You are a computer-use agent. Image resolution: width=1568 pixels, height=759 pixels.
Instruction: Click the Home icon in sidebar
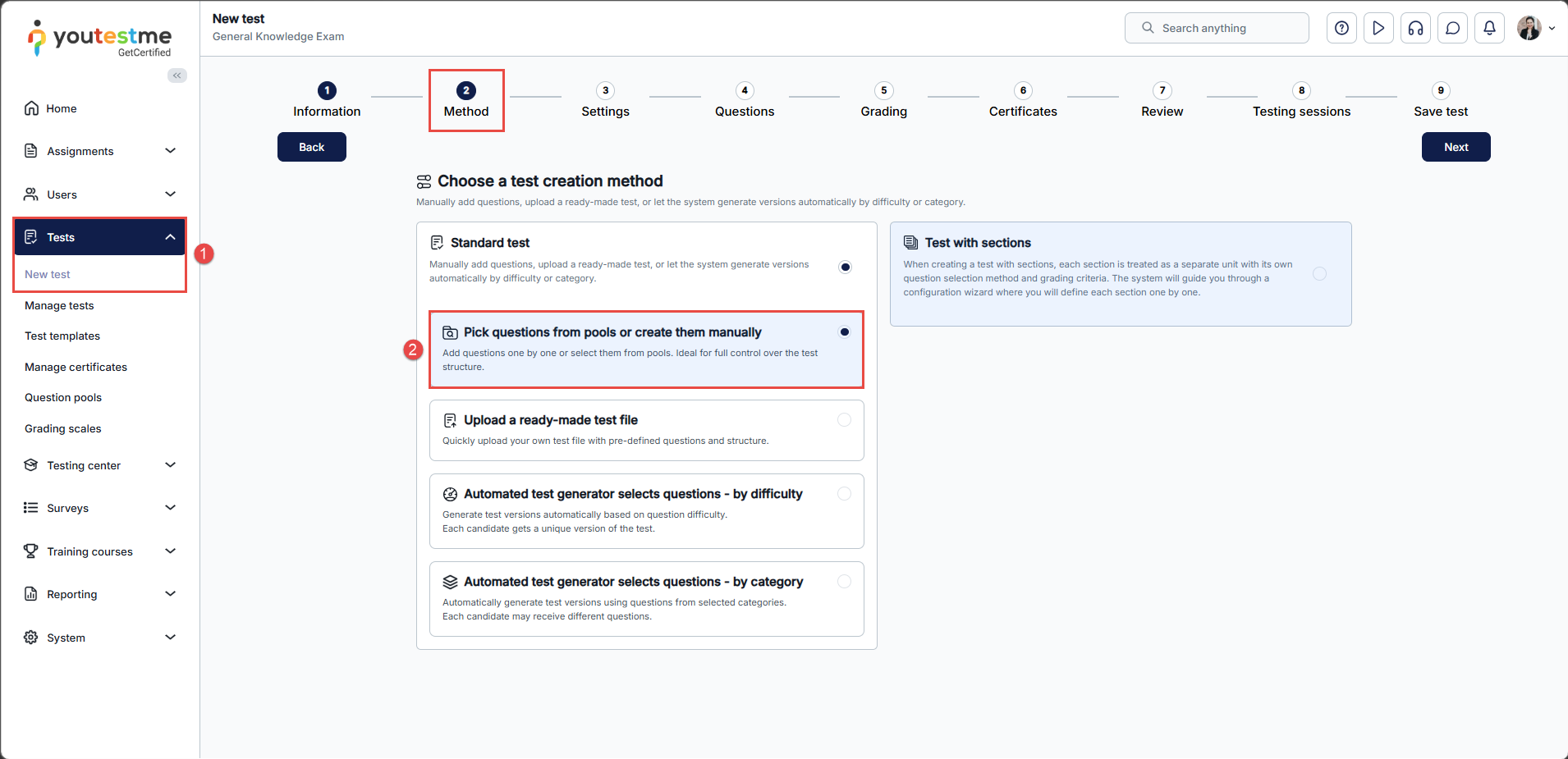pyautogui.click(x=32, y=108)
